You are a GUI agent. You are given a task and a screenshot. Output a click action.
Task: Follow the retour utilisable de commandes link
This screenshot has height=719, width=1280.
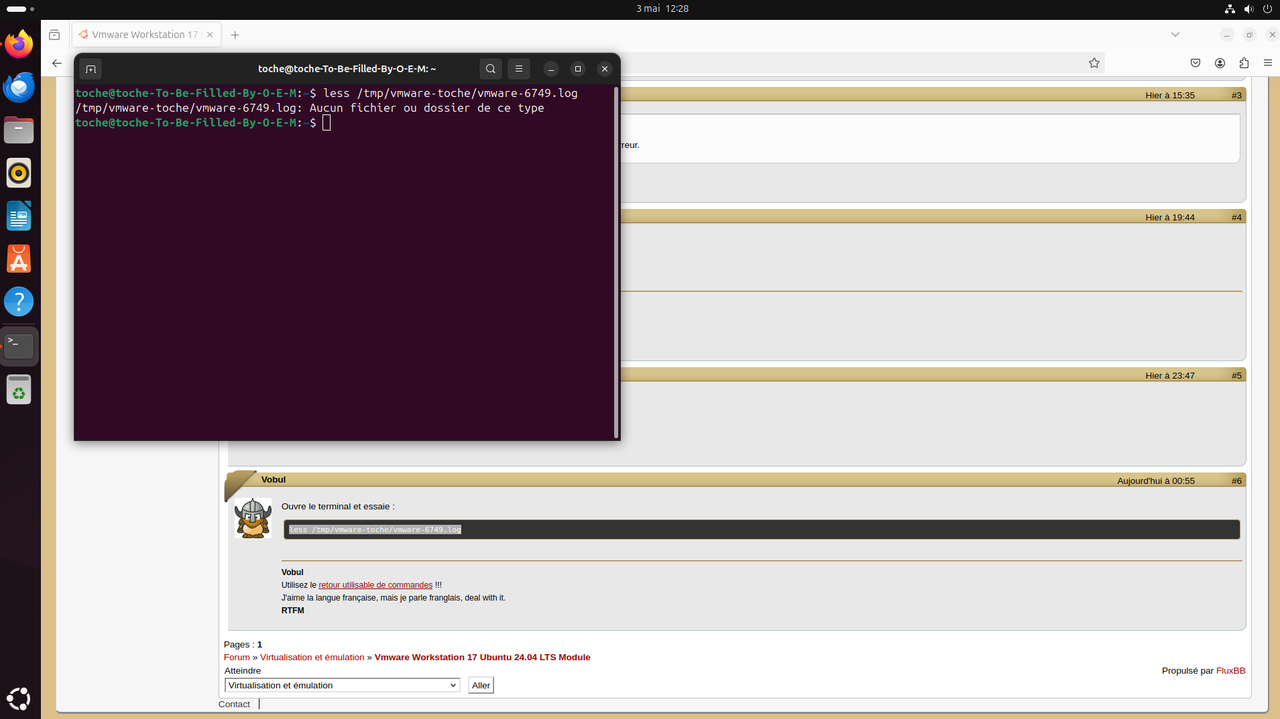pyautogui.click(x=375, y=585)
